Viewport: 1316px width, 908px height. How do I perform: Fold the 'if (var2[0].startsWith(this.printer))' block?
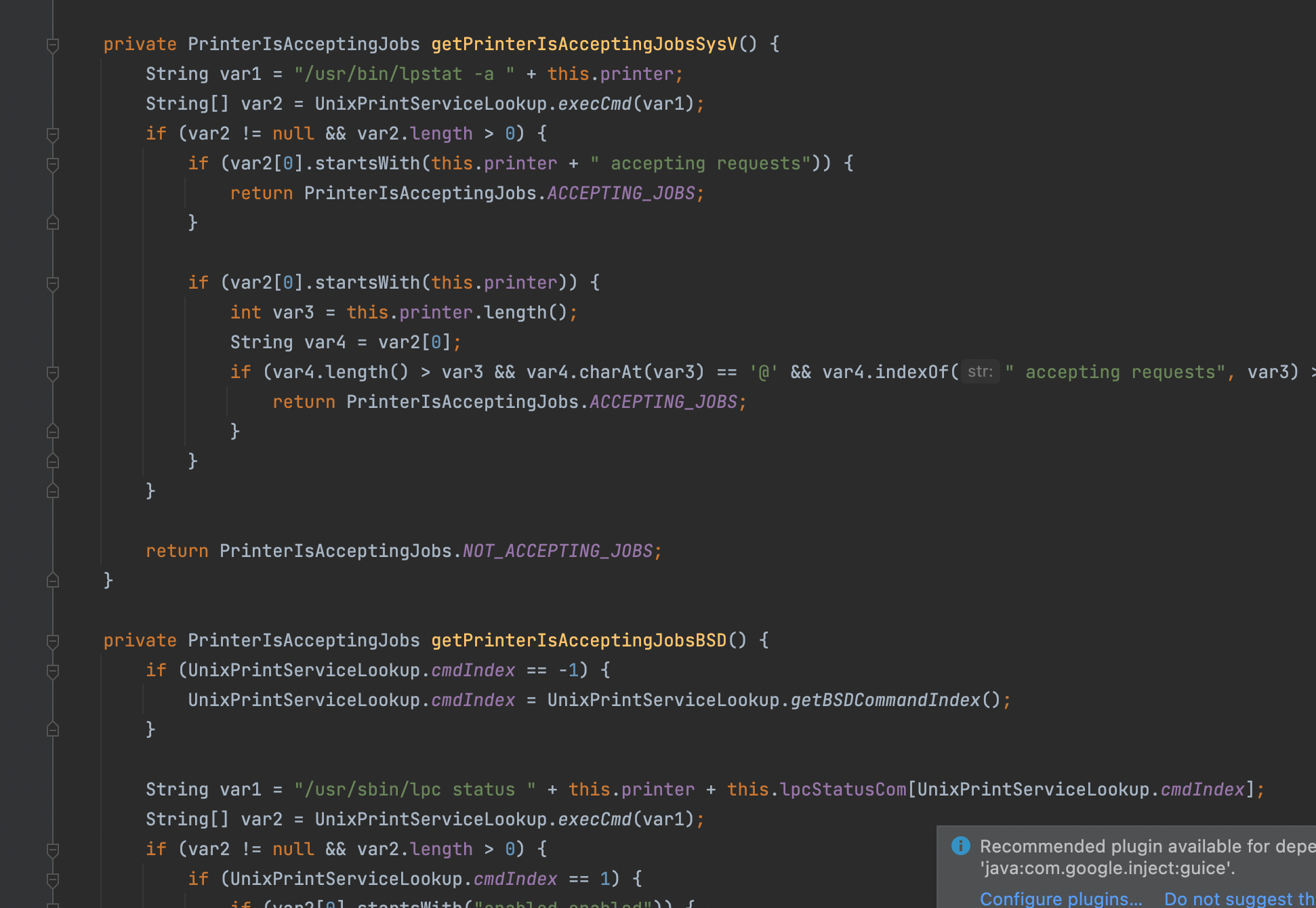pyautogui.click(x=53, y=283)
